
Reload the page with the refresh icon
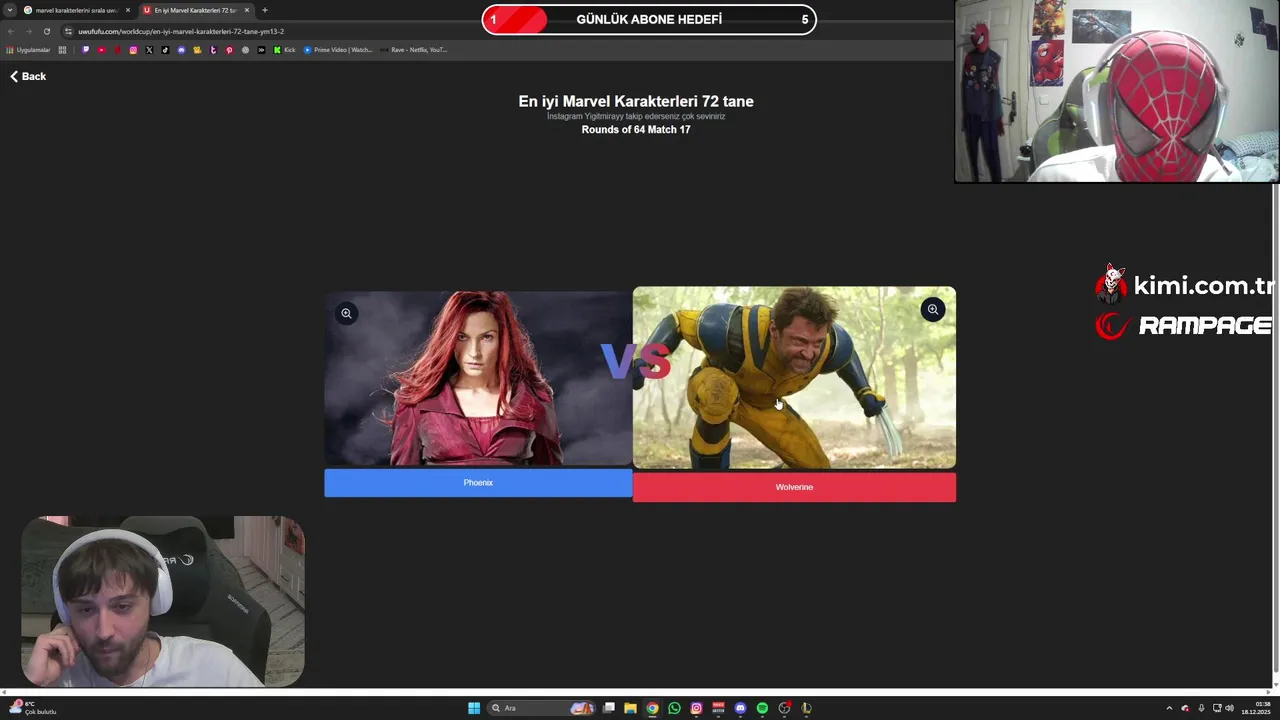[x=46, y=31]
